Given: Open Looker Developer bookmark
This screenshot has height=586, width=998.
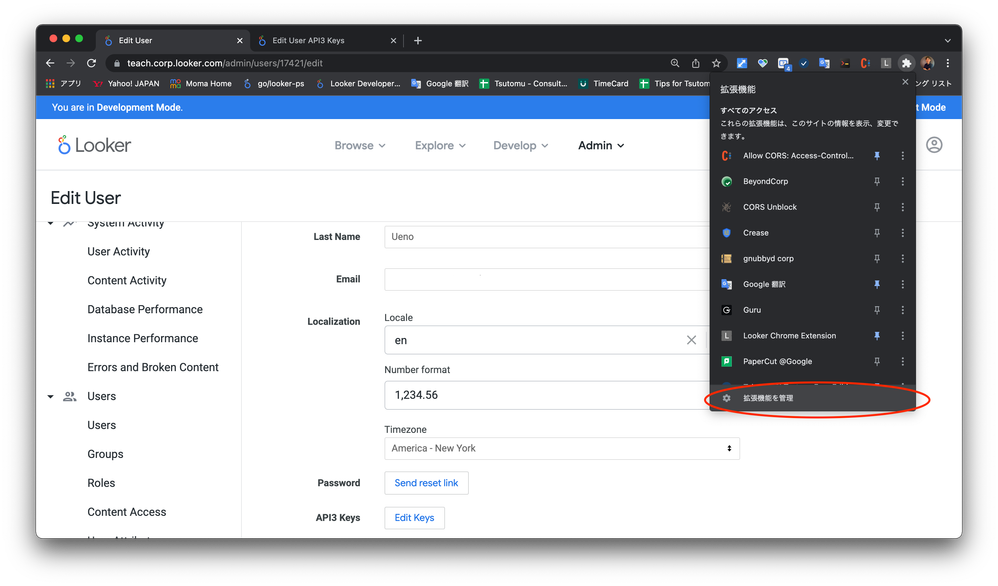Looking at the screenshot, I should 358,83.
